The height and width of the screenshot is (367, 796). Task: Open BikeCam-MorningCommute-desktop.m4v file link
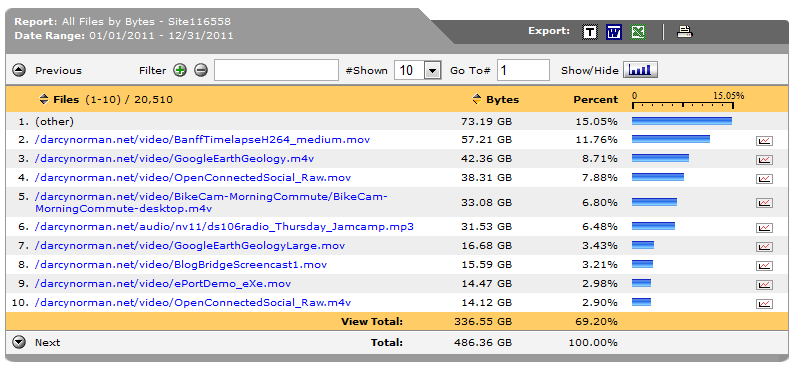(x=211, y=202)
